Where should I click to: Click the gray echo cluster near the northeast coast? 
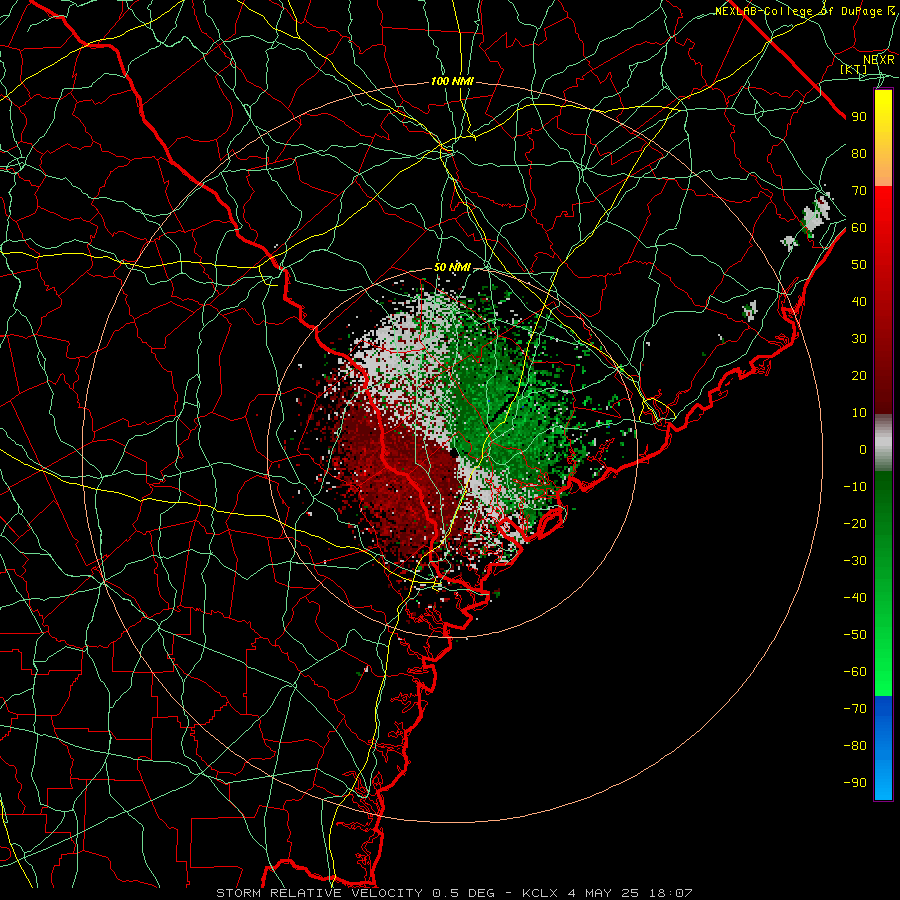click(817, 214)
